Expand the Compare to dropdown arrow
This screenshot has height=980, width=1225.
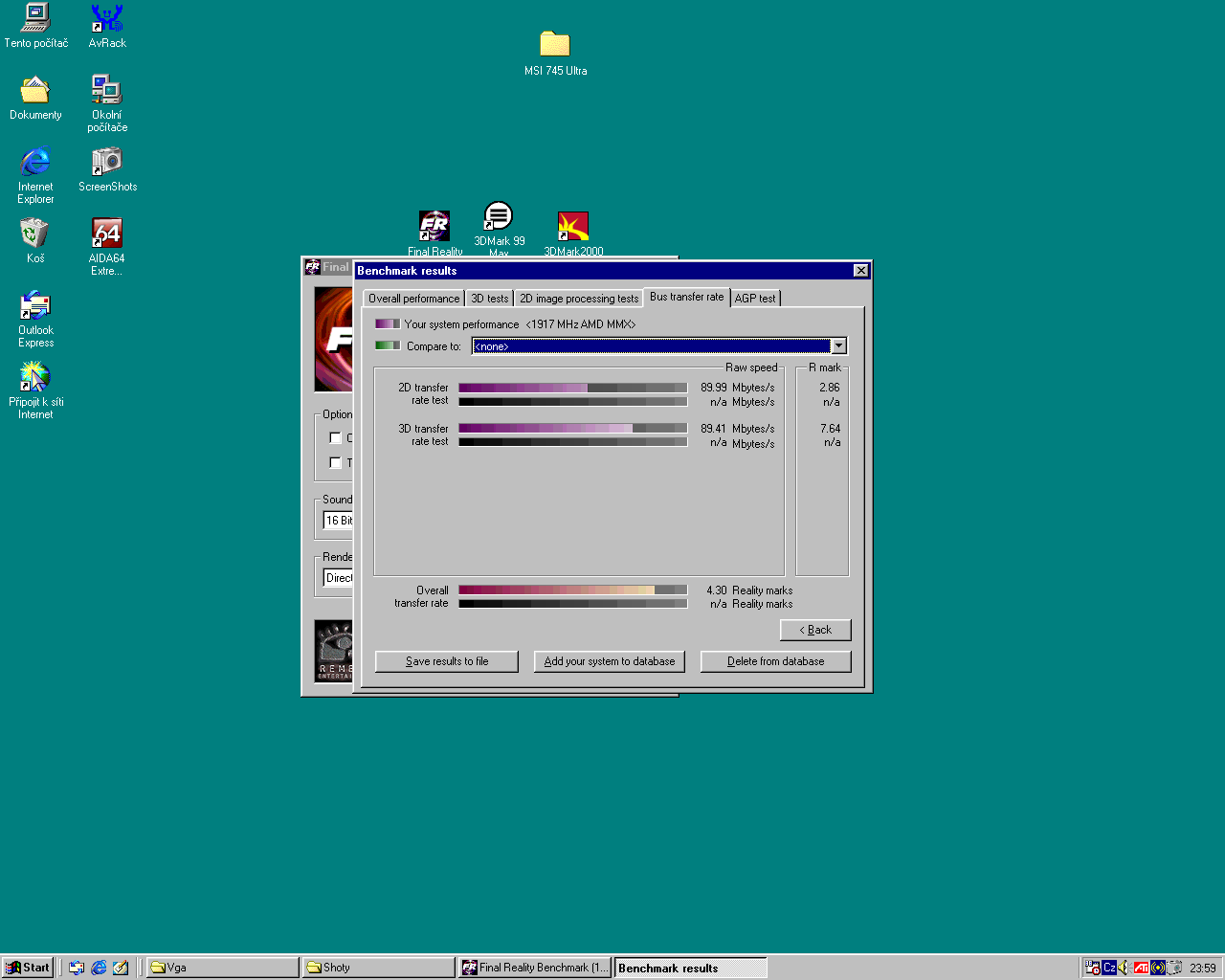click(x=838, y=346)
